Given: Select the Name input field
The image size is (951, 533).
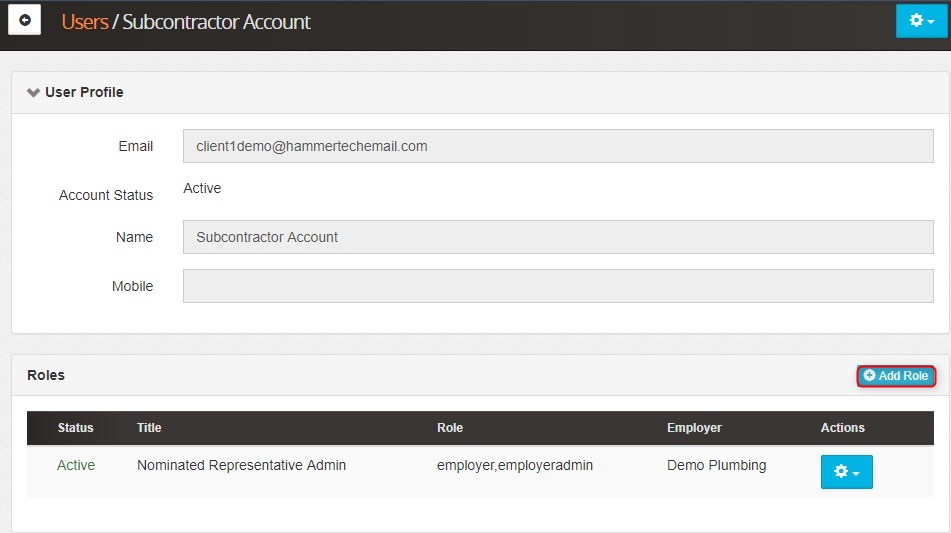Looking at the screenshot, I should click(557, 237).
